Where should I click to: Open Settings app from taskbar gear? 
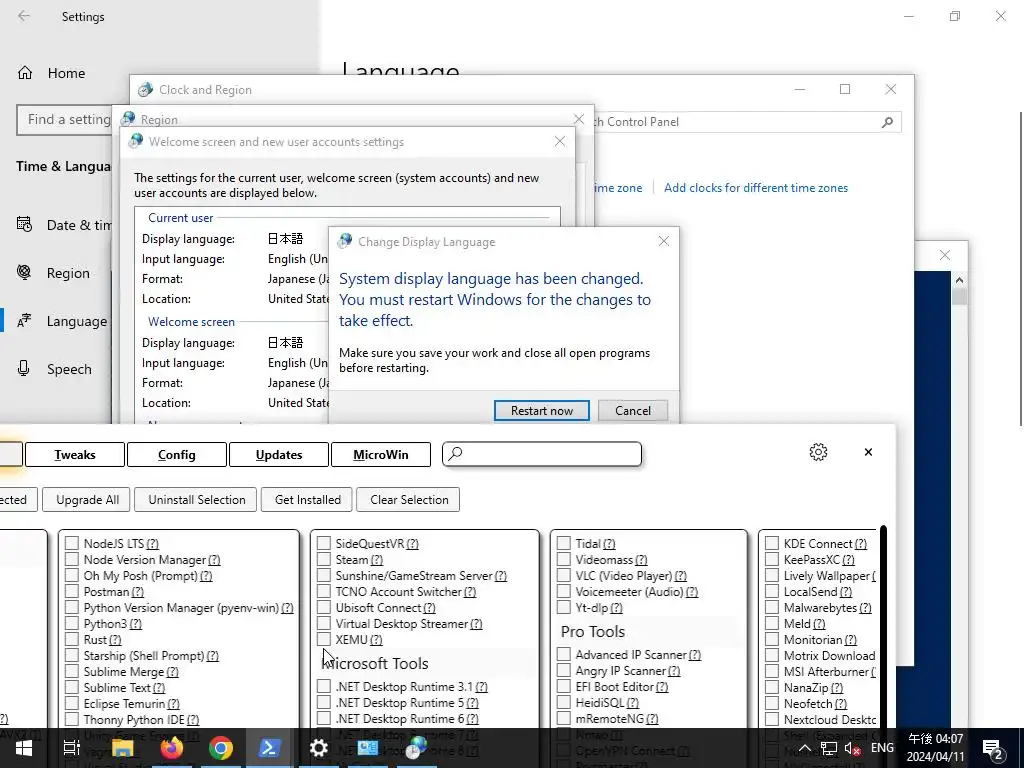tap(319, 748)
